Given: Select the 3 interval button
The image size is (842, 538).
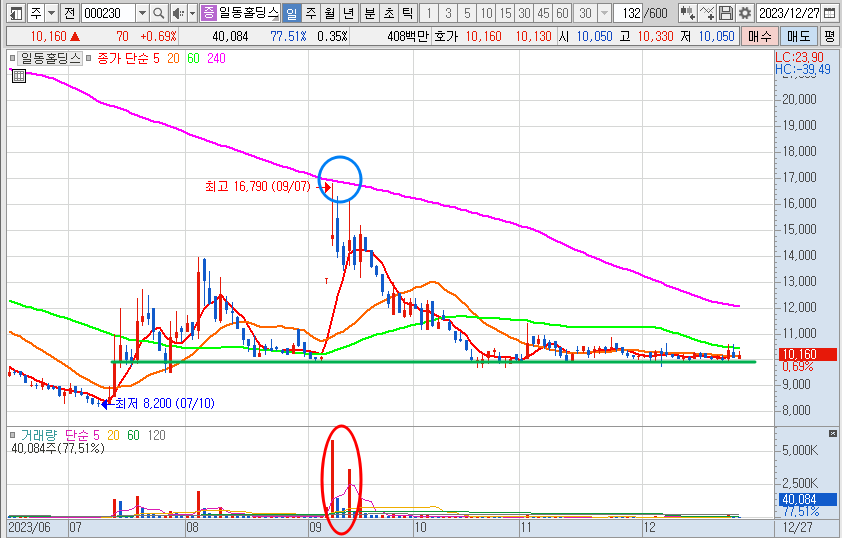Looking at the screenshot, I should (x=448, y=13).
